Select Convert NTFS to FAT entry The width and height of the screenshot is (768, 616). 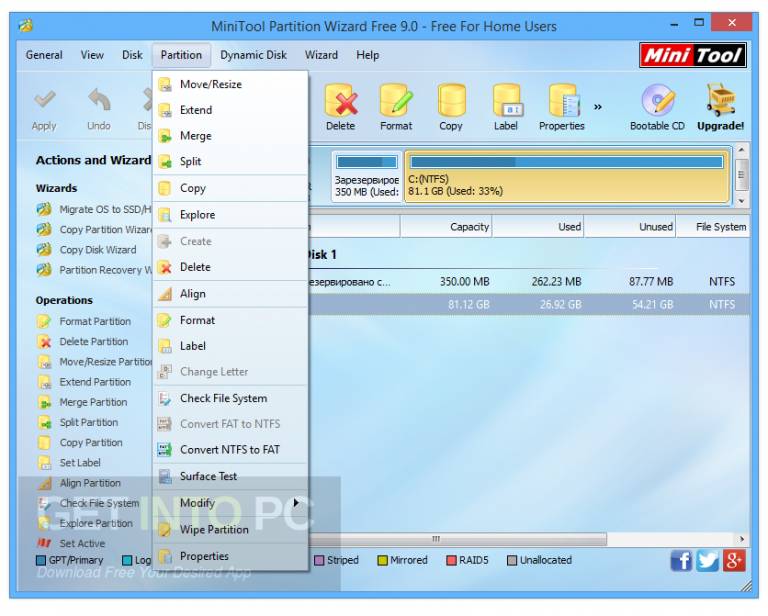point(230,450)
